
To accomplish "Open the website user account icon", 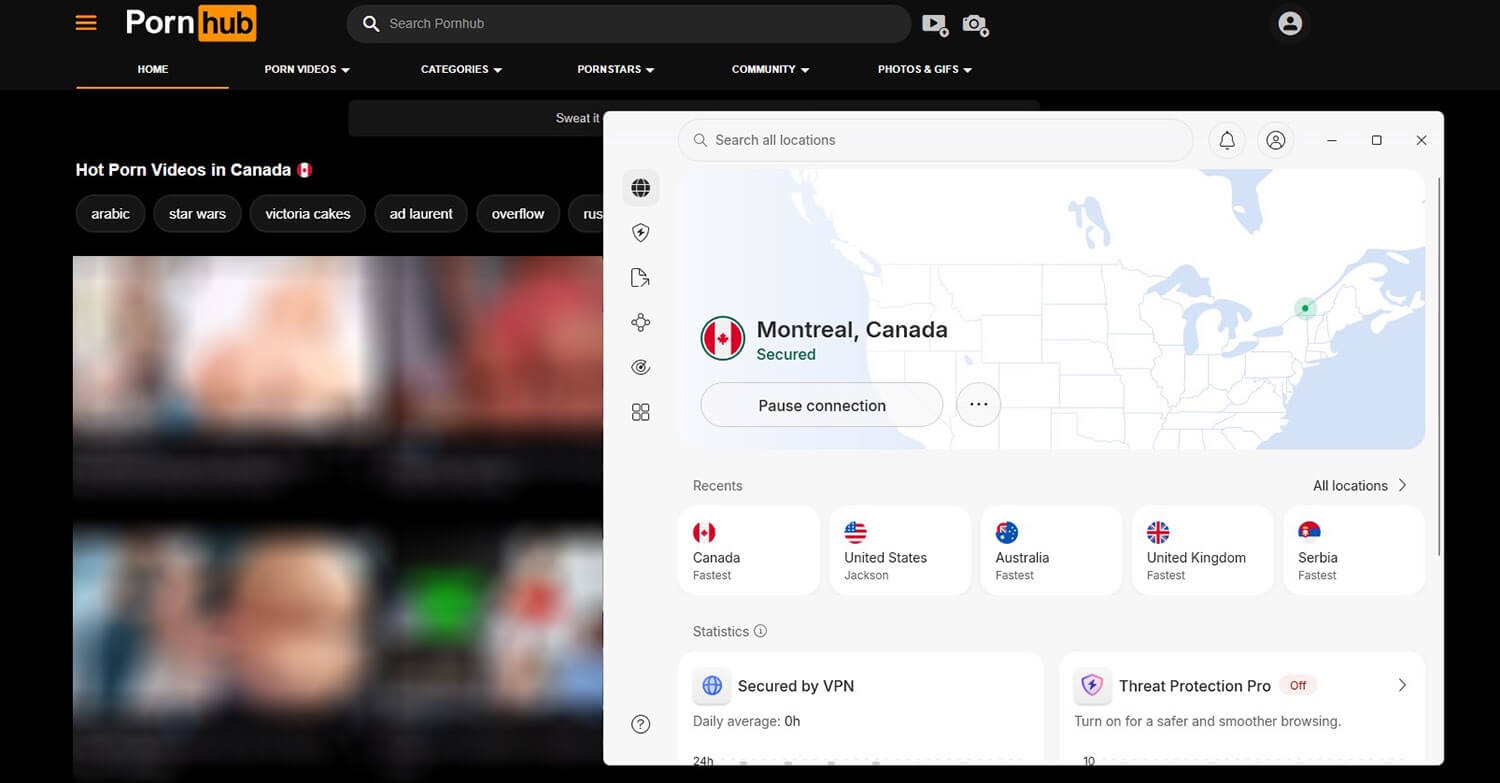I will 1290,23.
